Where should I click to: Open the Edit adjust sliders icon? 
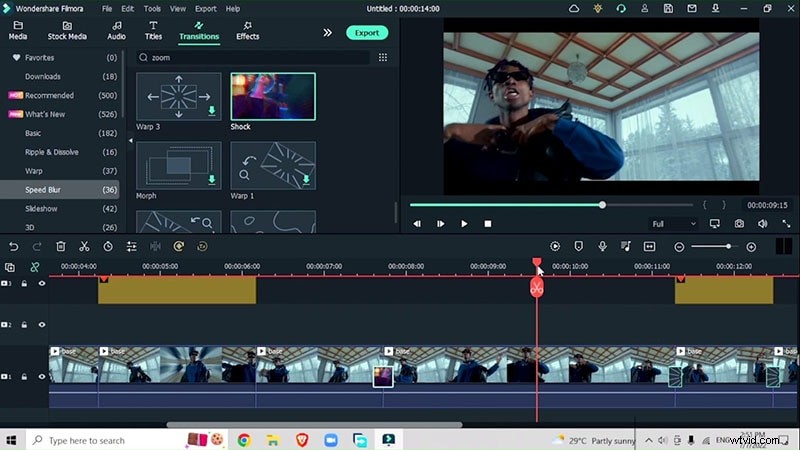(132, 247)
